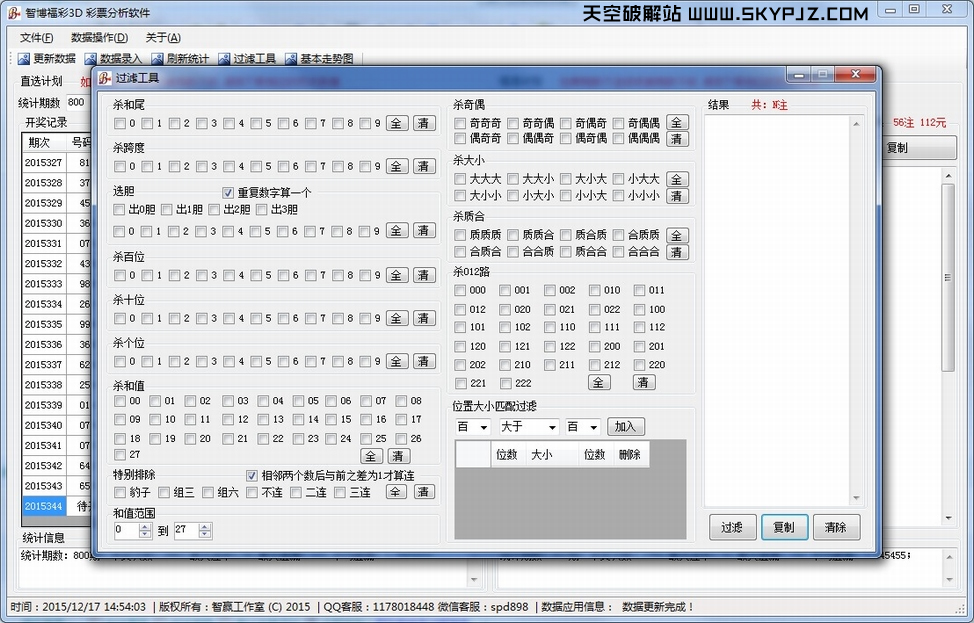
Task: Click the results list scrollbar down arrow
Action: pyautogui.click(x=856, y=498)
